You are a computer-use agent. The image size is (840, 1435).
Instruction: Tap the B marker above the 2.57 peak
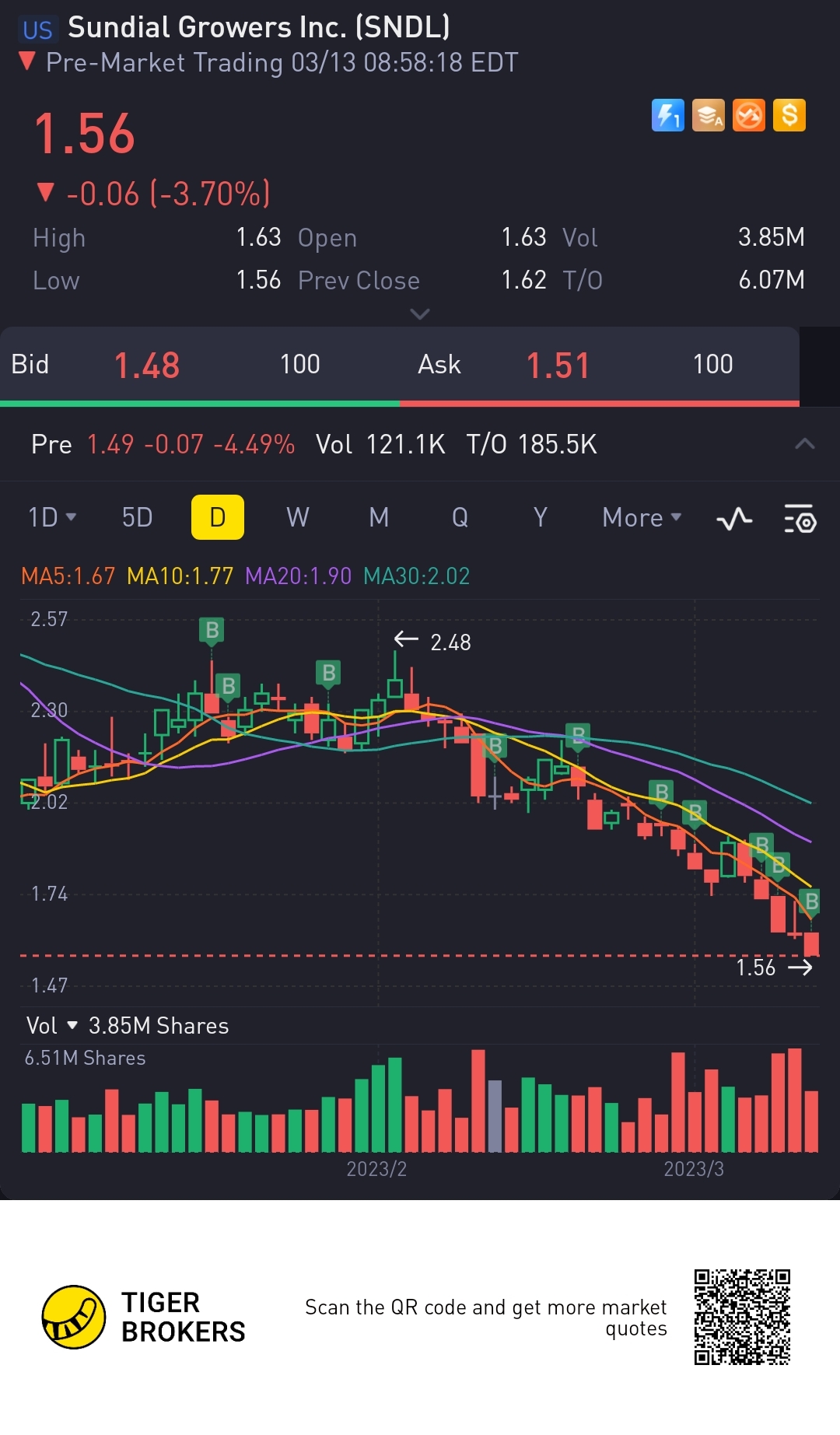(212, 630)
